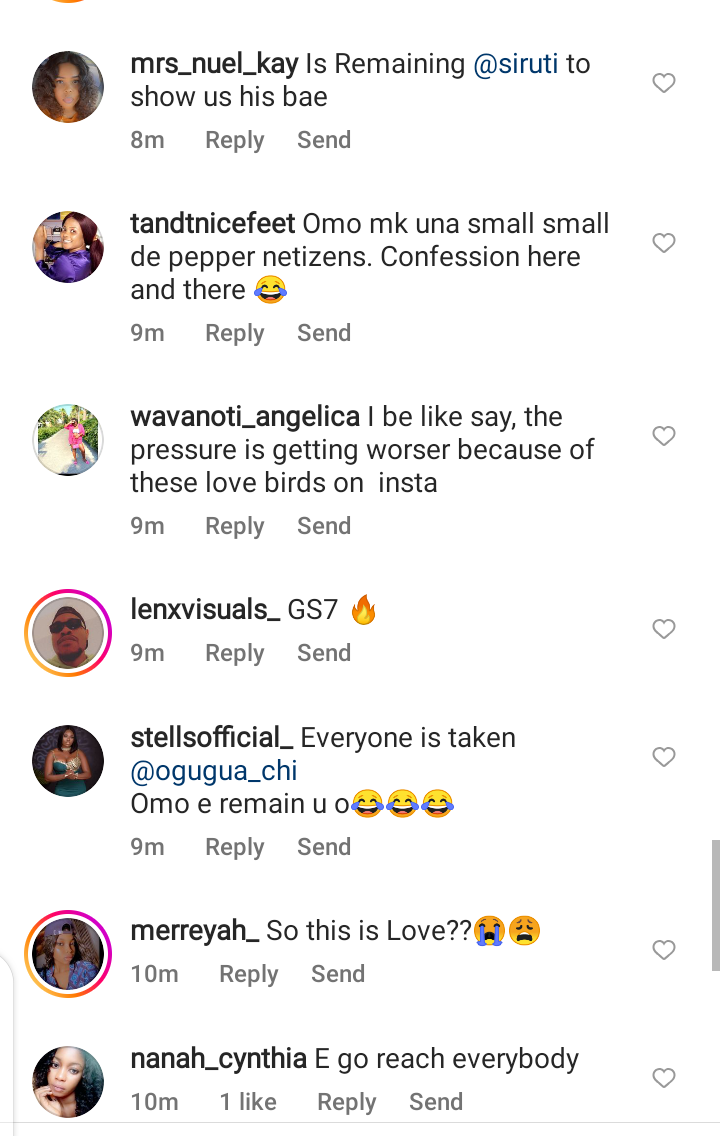View who liked nanah_cynthia's comment

pyautogui.click(x=248, y=1102)
